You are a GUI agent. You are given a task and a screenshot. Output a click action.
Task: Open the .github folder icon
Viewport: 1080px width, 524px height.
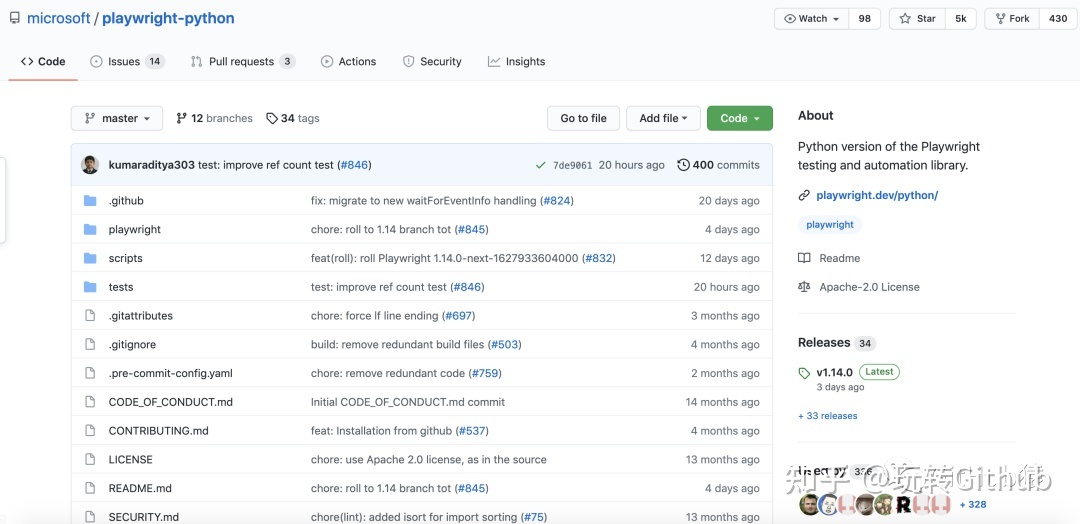coord(90,200)
